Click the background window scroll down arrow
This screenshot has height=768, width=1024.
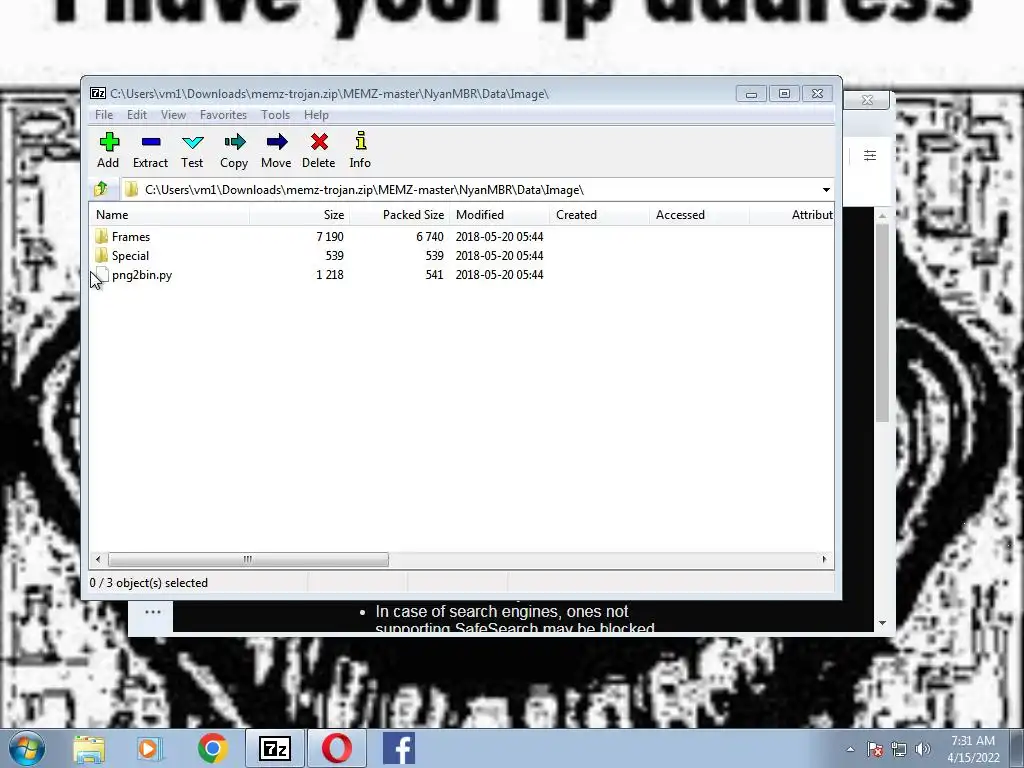(x=882, y=623)
